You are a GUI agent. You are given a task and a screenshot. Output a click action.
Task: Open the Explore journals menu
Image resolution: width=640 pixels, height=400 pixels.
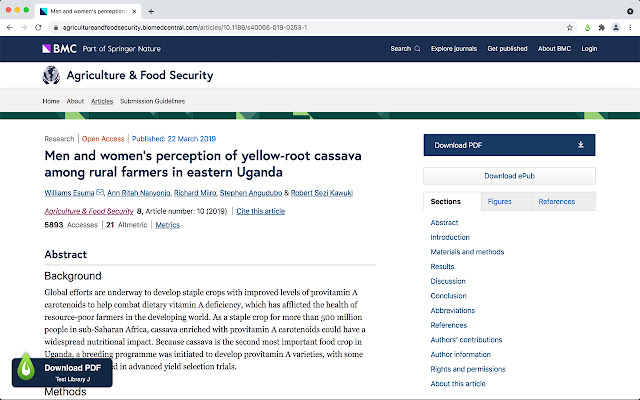[453, 48]
